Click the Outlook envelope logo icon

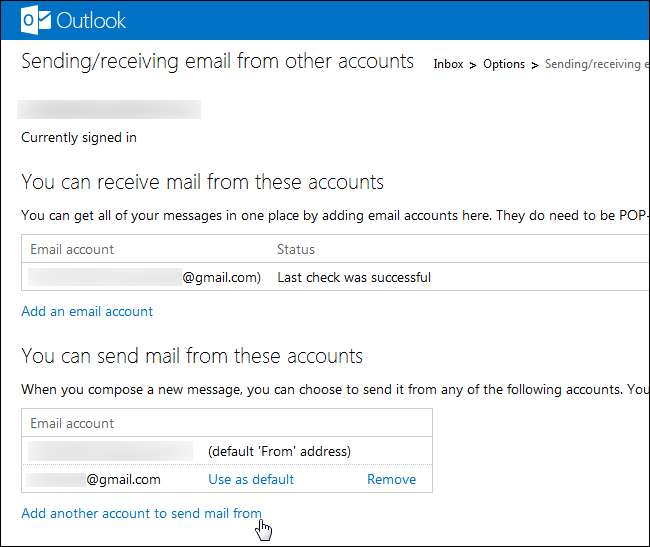coord(36,21)
